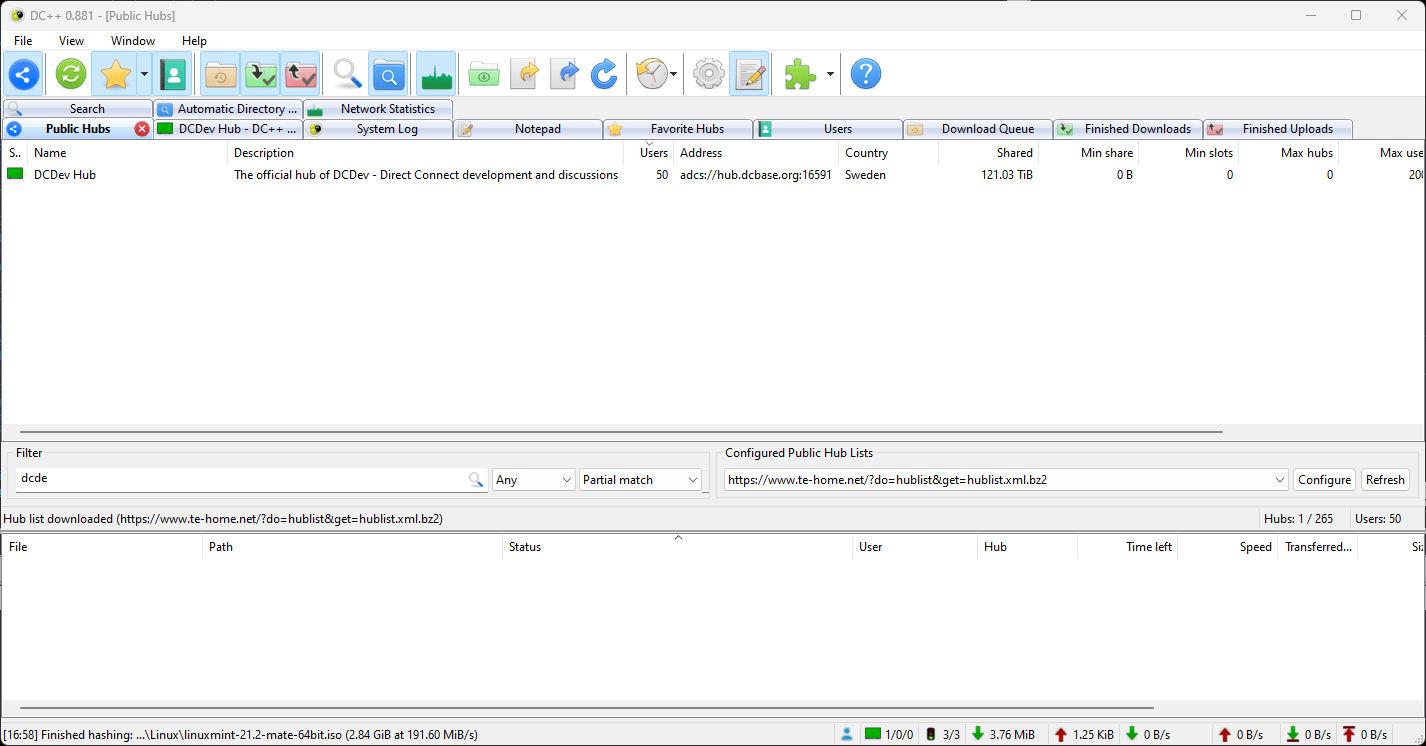
Task: Switch to the Users tab
Action: point(828,129)
